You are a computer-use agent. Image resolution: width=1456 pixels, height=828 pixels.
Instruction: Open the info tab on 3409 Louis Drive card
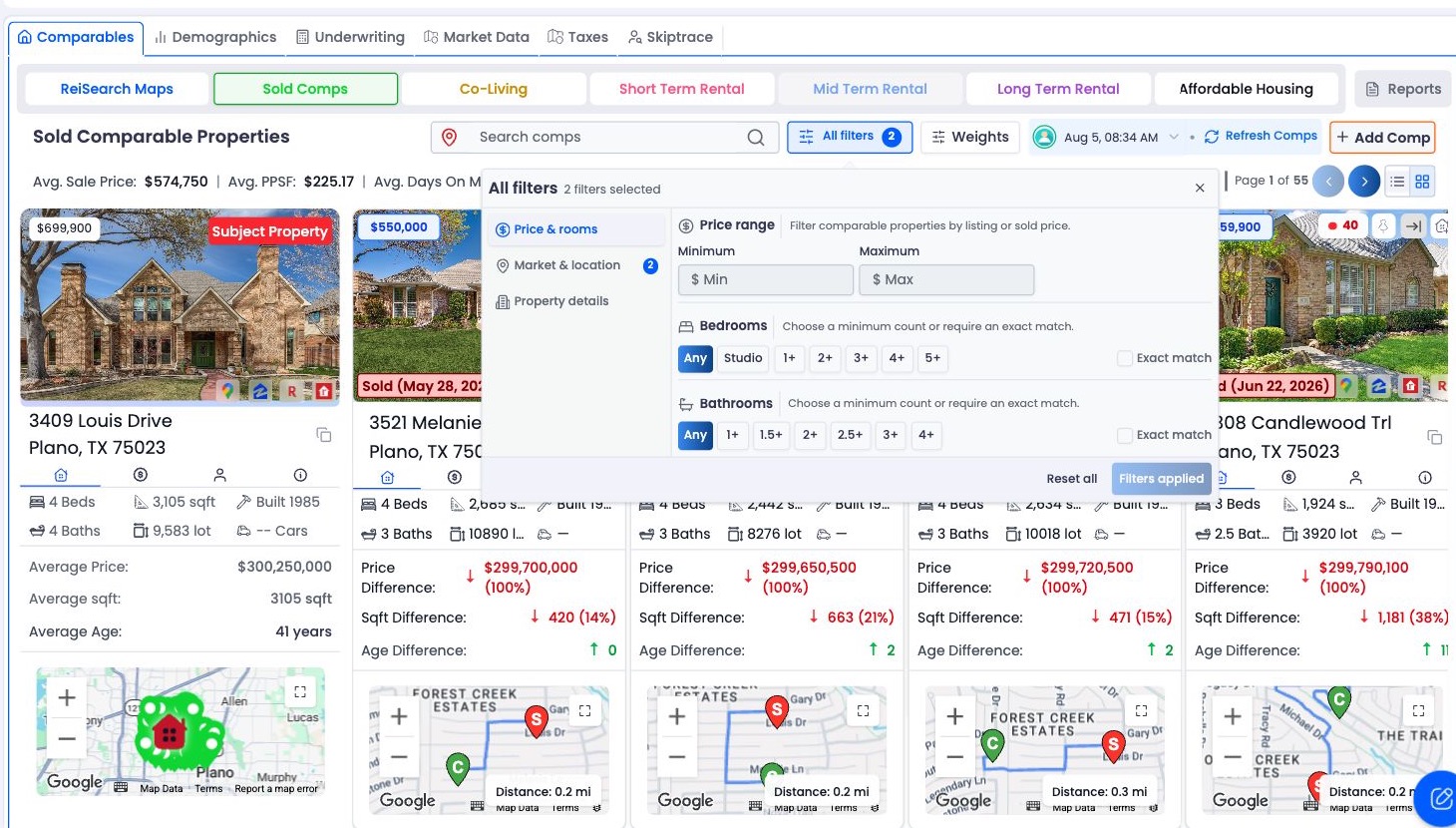(x=300, y=475)
